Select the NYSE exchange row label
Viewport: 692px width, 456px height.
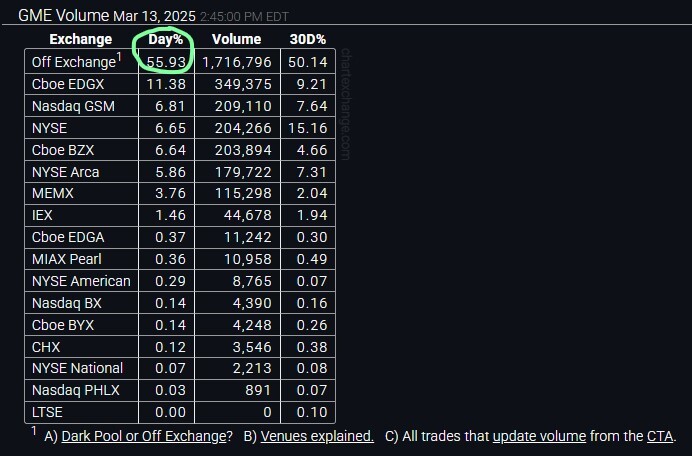(49, 128)
